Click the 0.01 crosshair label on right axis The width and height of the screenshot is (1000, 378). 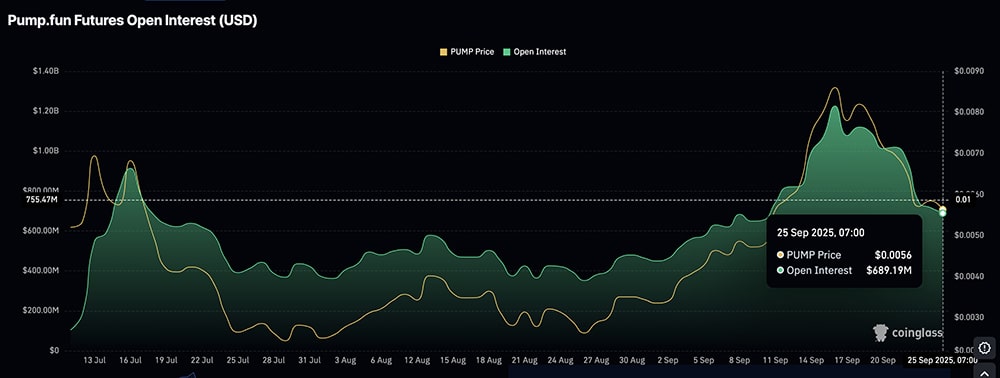coord(962,200)
